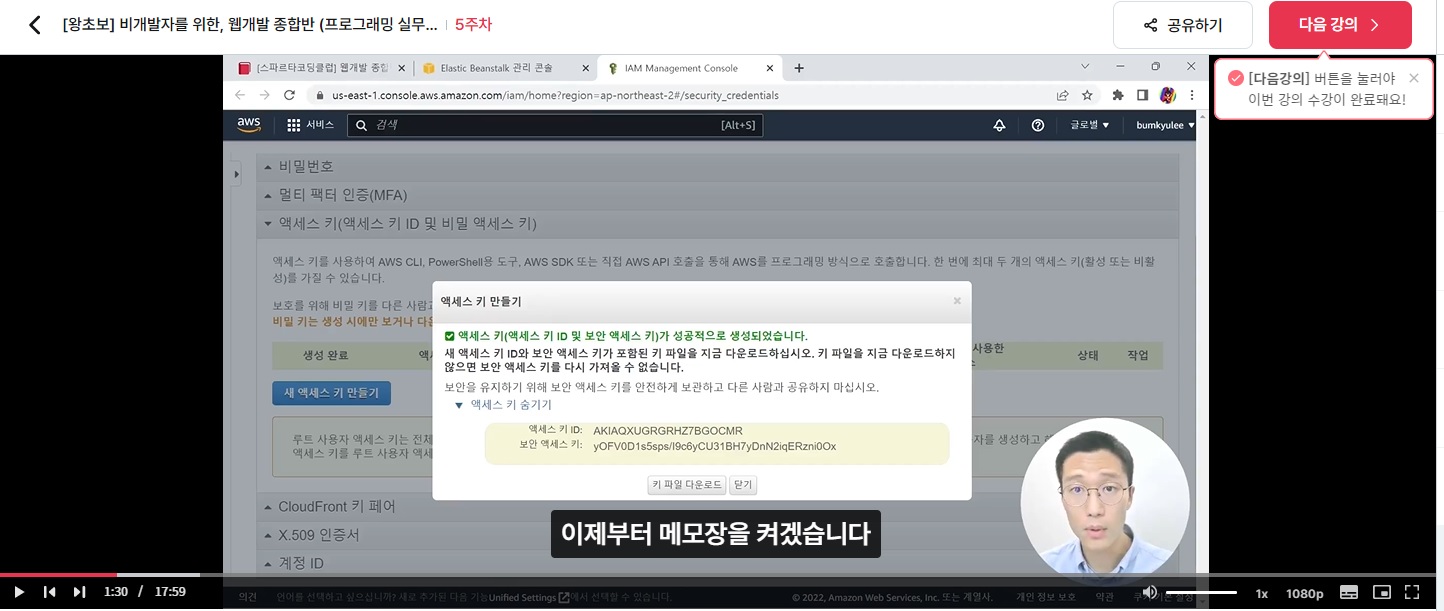Click the 5주차 week label
The width and height of the screenshot is (1444, 611).
473,25
